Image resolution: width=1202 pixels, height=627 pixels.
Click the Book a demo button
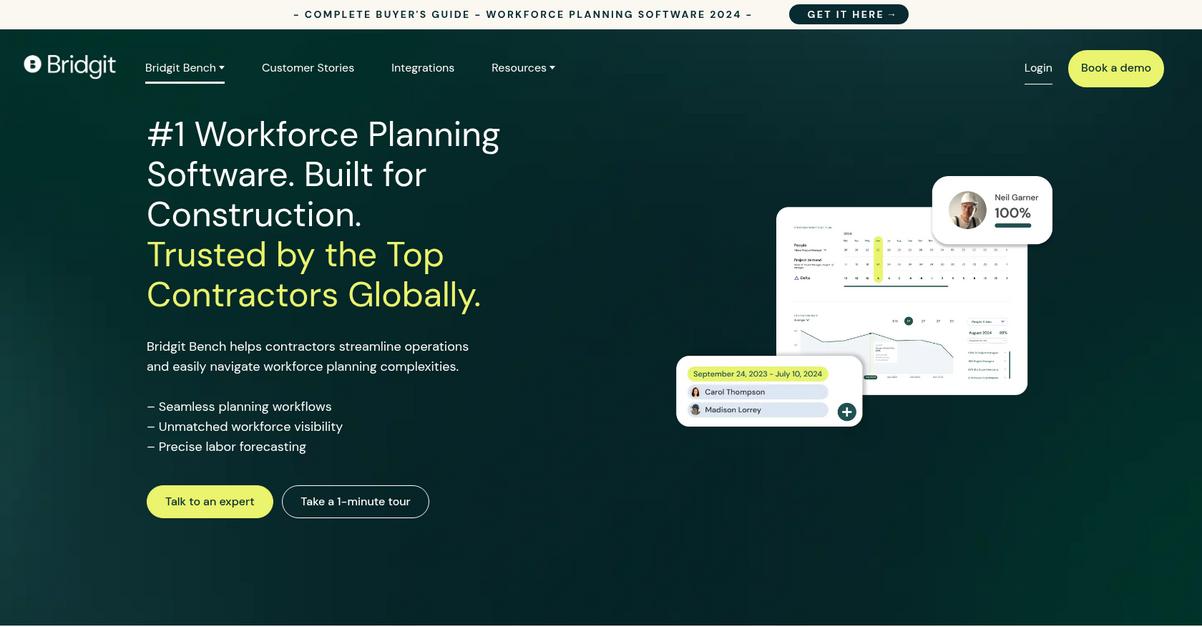click(x=1116, y=68)
